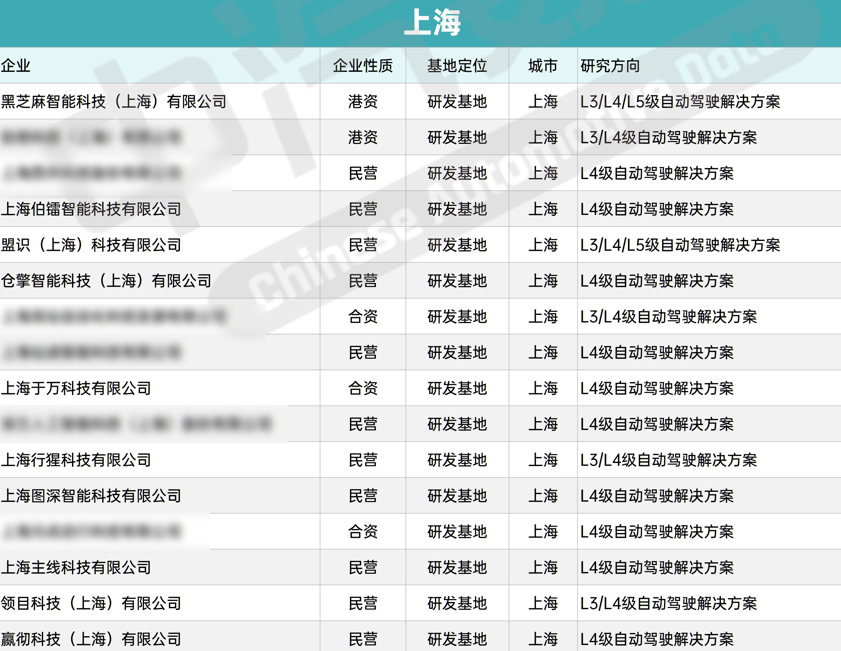The width and height of the screenshot is (841, 651).
Task: Click 上海行猩科技有限公司 cell
Action: click(76, 460)
